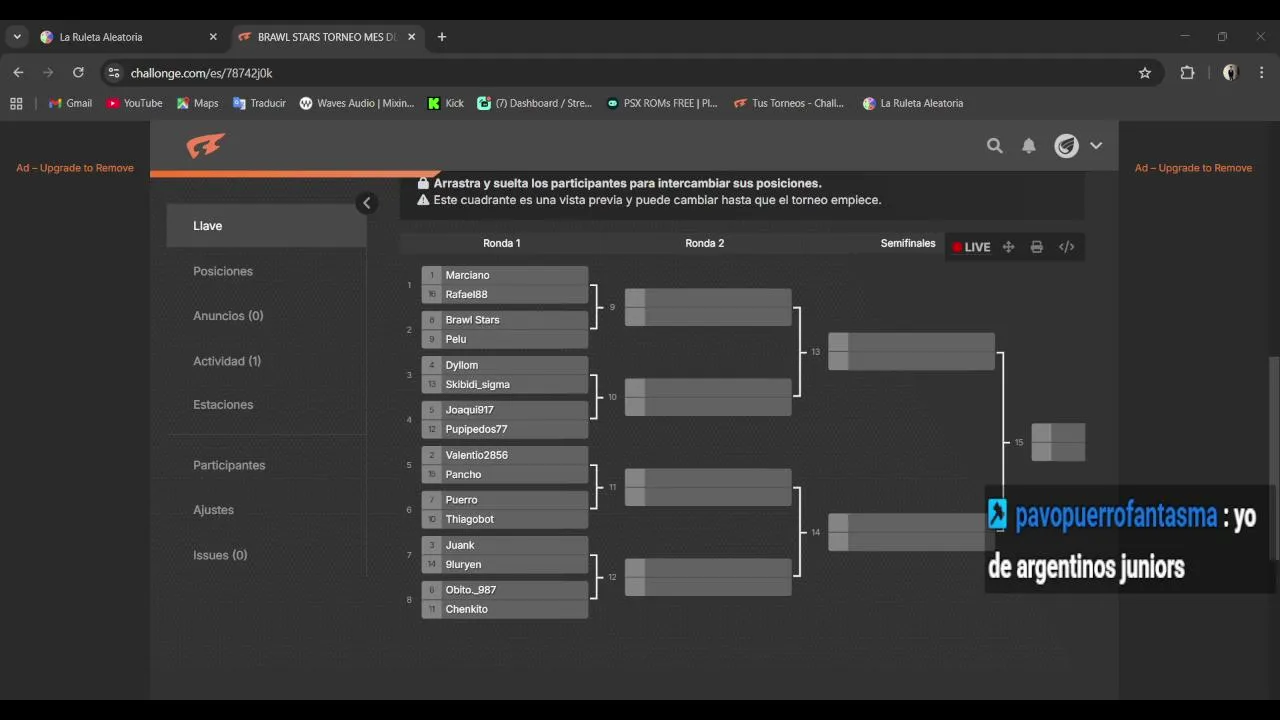Expand the user account dropdown arrow
This screenshot has width=1280, height=720.
click(1096, 146)
